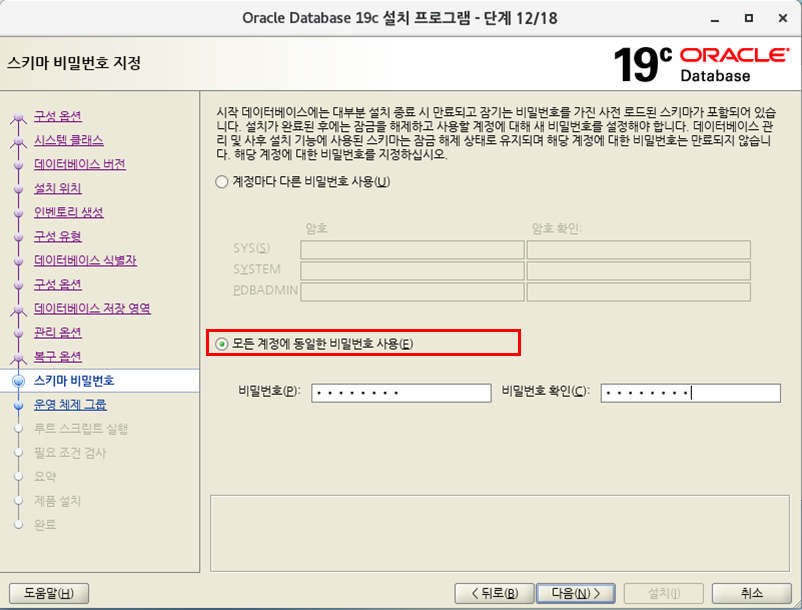The width and height of the screenshot is (802, 610).
Task: Select current 스키마 비밀번호 step
Action: coord(74,380)
